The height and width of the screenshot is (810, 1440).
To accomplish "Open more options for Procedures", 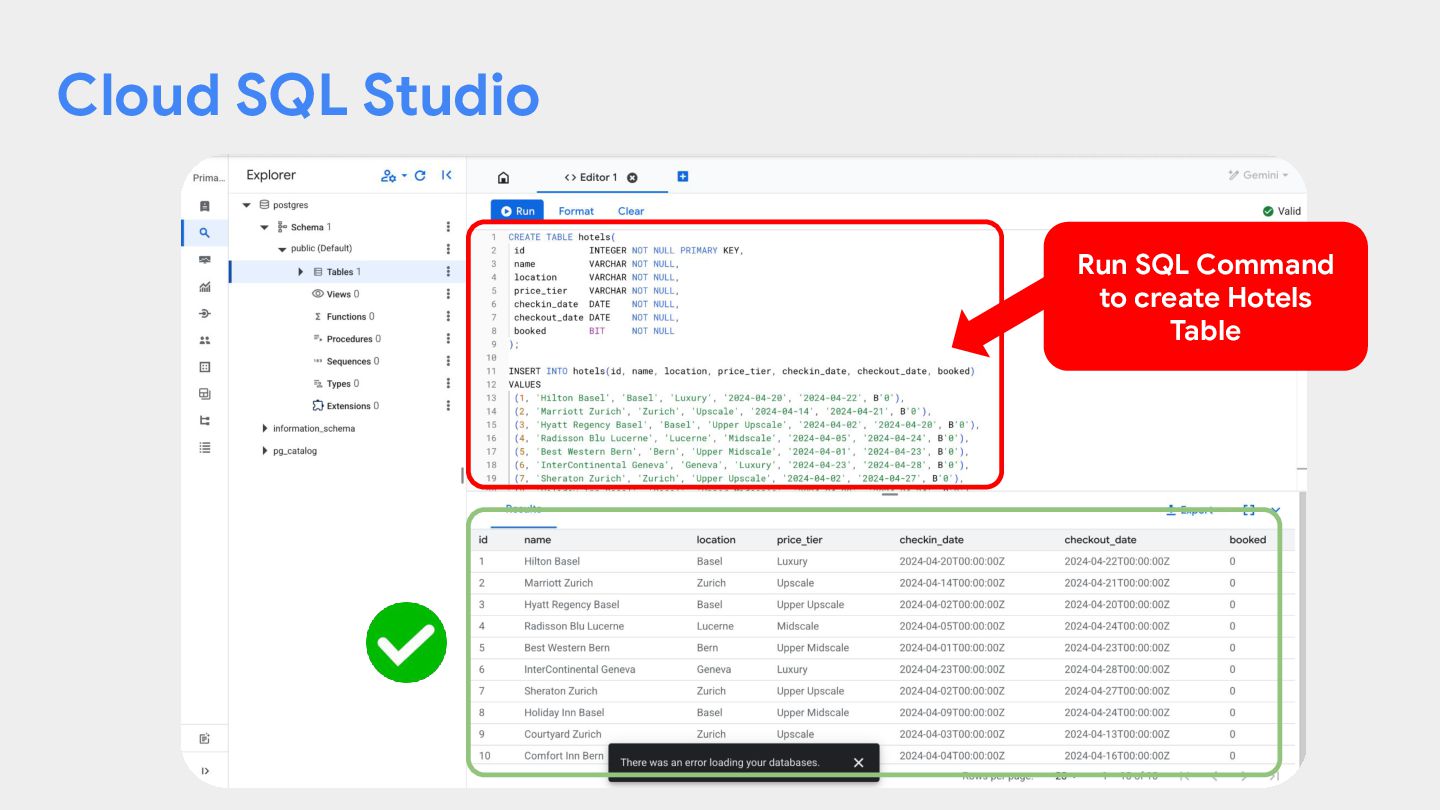I will (448, 339).
